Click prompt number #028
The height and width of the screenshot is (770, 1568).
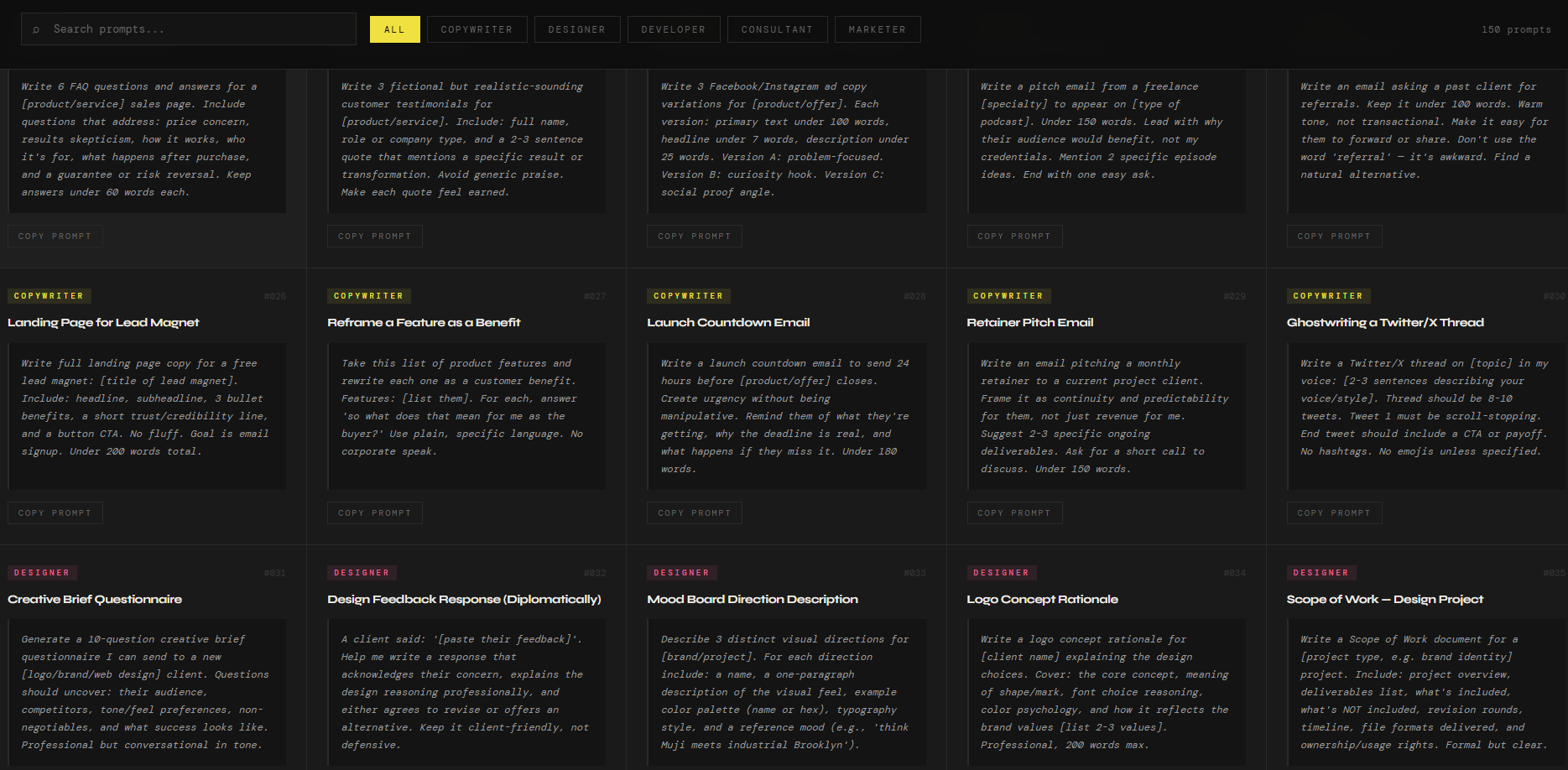914,297
